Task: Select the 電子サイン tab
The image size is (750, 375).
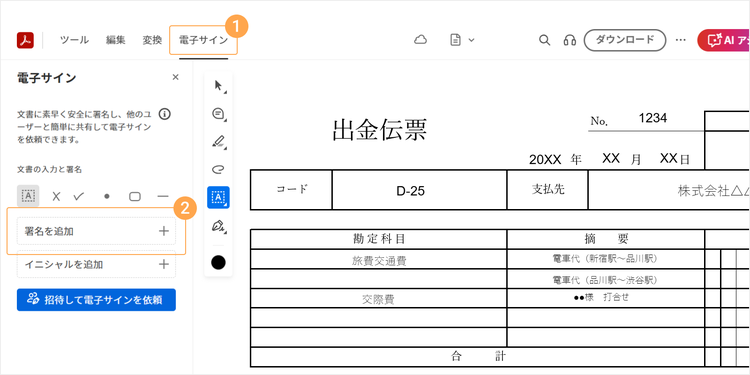Action: (x=203, y=40)
